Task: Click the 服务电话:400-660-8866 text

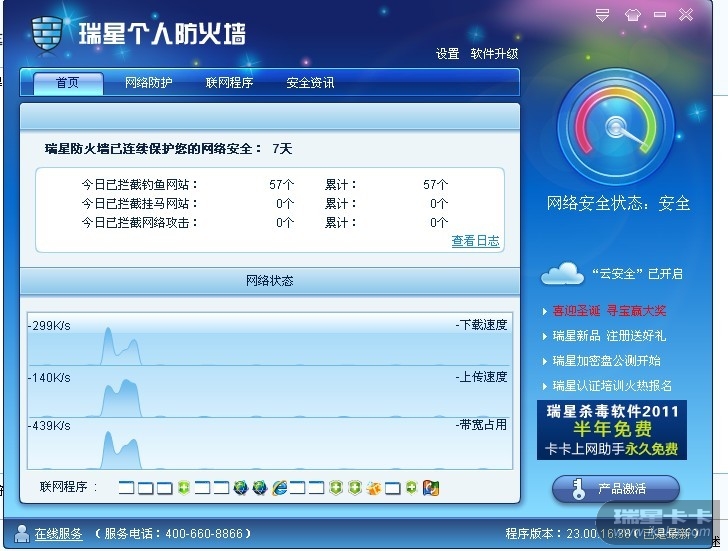Action: (x=173, y=534)
